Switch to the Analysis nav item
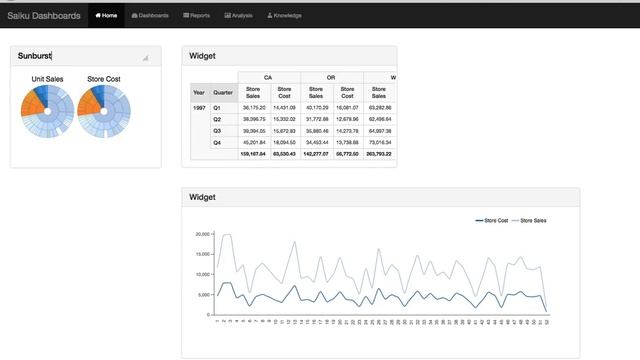 pyautogui.click(x=238, y=16)
